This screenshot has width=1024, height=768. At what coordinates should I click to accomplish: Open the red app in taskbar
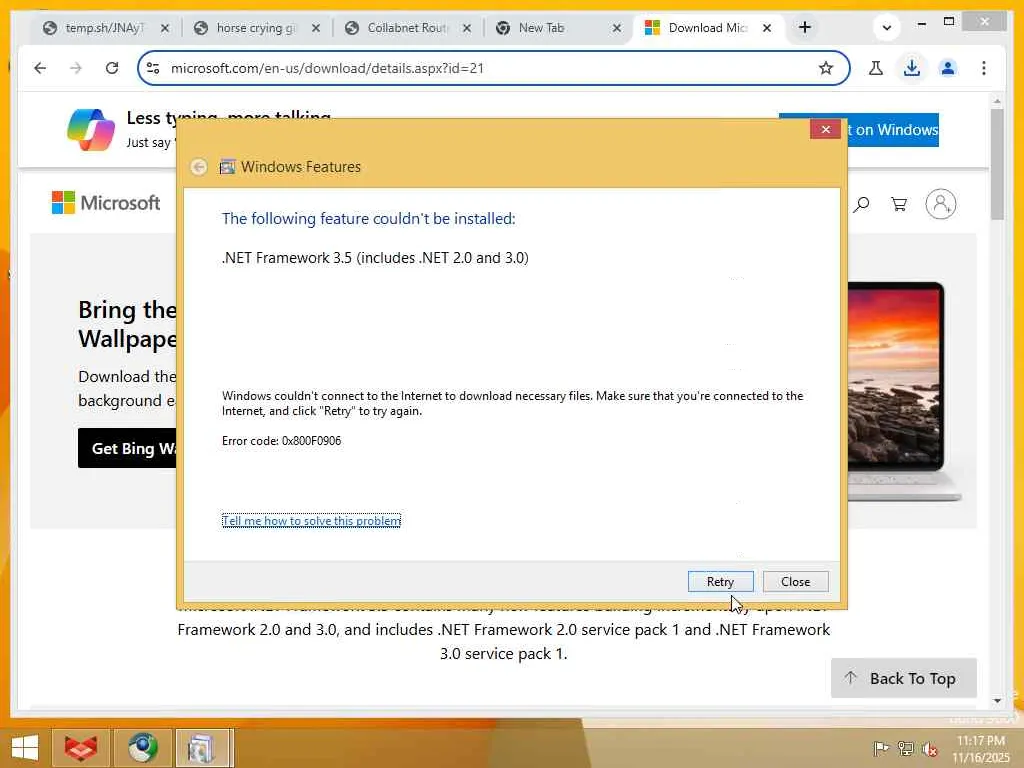pyautogui.click(x=80, y=748)
